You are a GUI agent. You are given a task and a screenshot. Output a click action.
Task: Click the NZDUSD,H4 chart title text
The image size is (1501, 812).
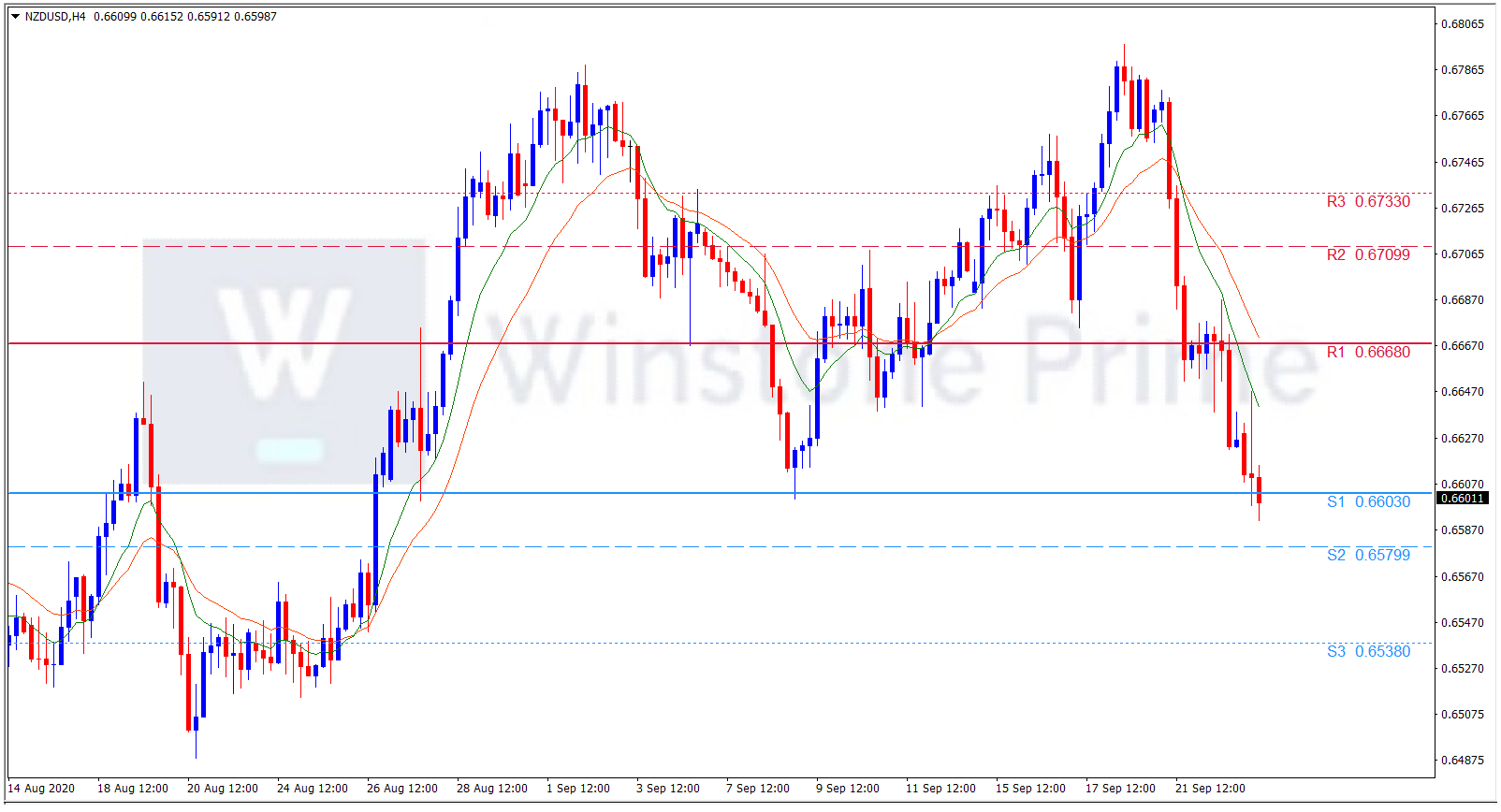pos(55,17)
